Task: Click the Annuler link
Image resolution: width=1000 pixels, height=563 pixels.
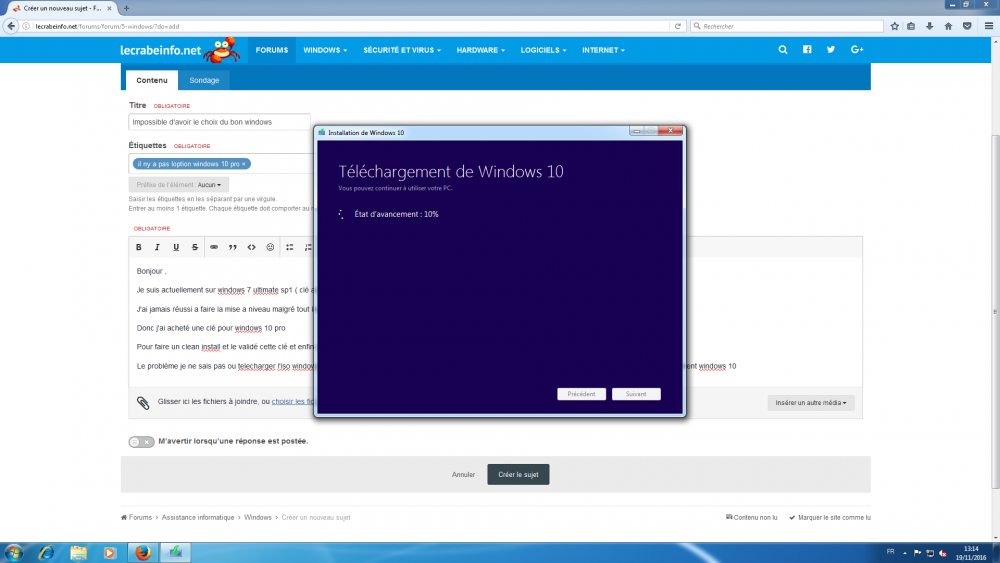Action: [463, 475]
